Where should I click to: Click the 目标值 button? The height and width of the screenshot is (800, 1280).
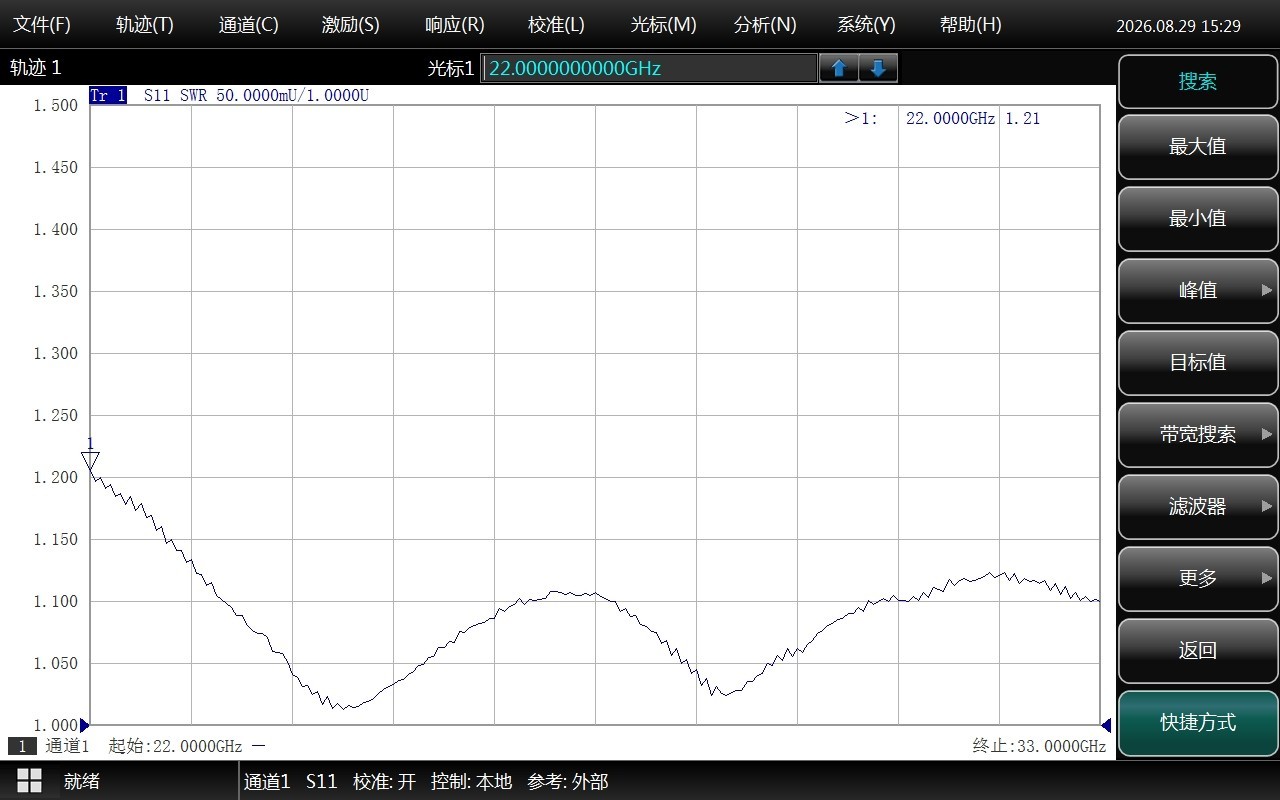[1198, 362]
